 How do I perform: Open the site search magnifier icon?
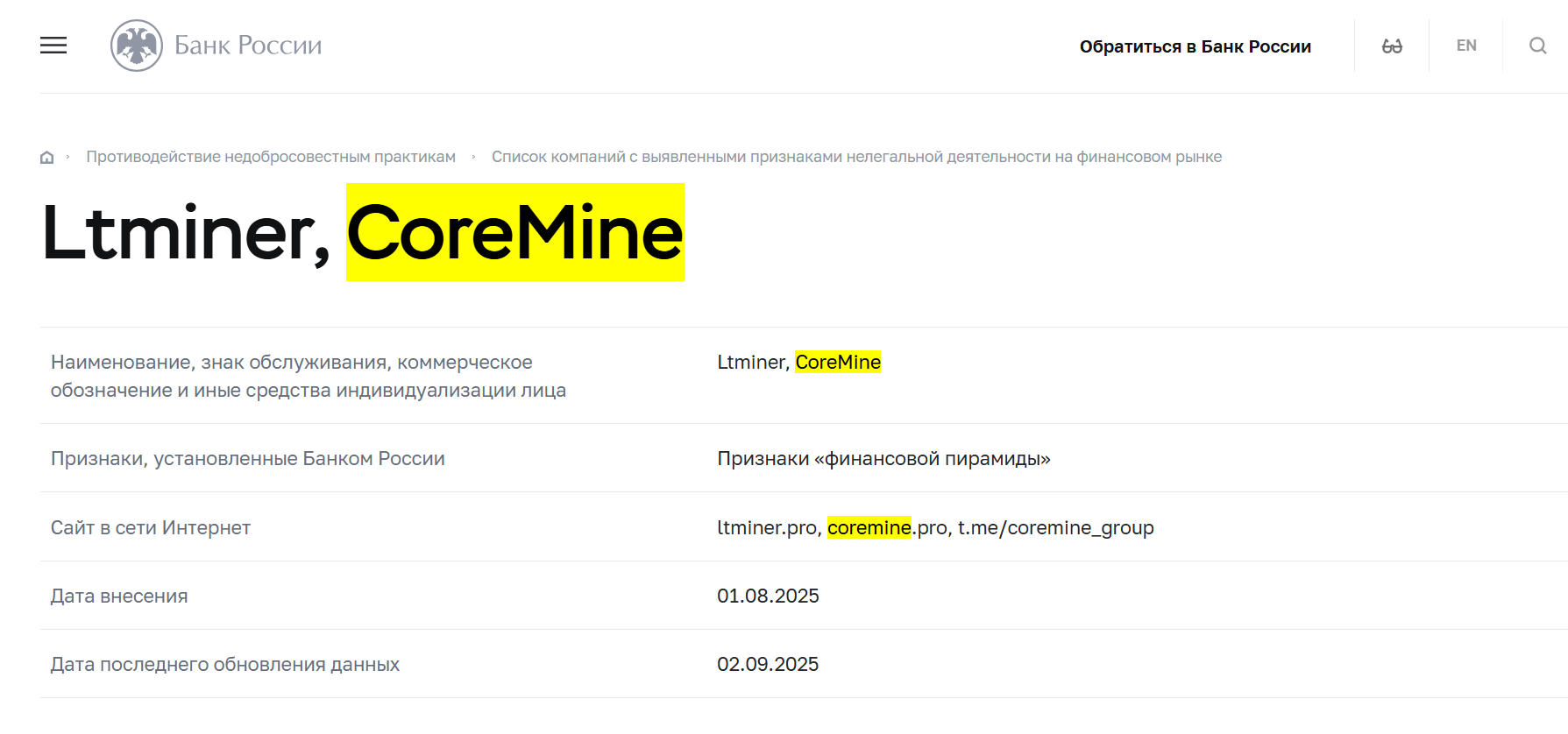pos(1537,46)
